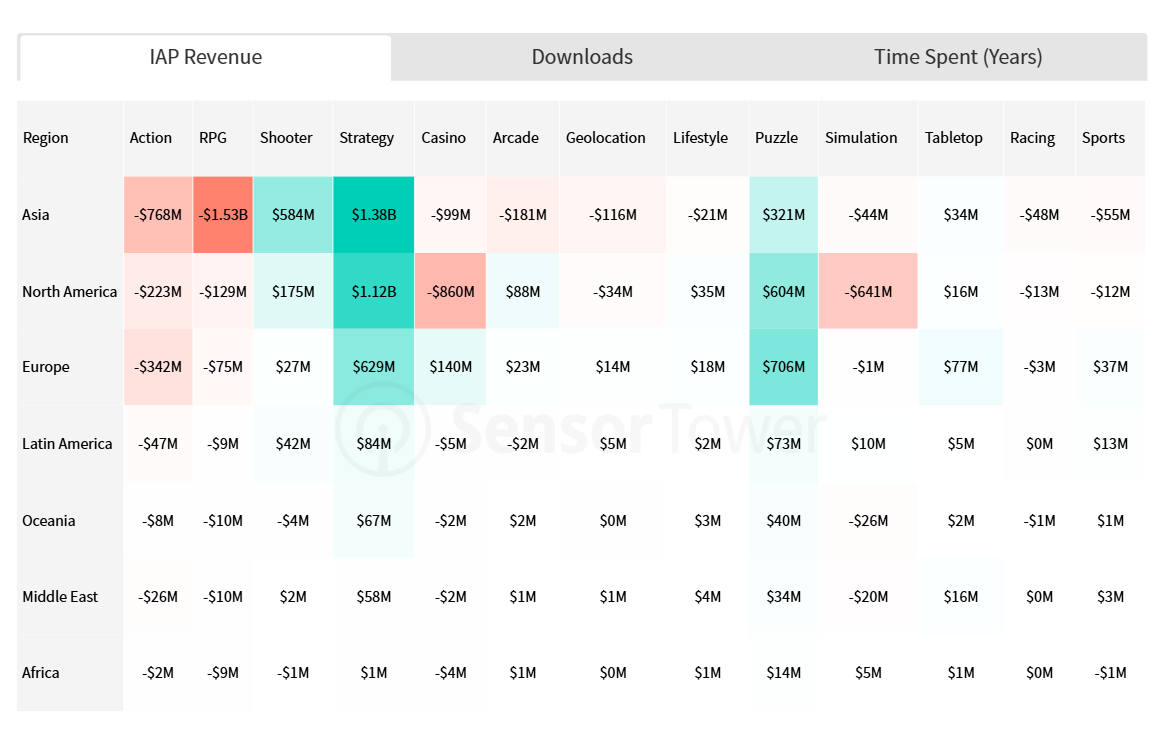Select the Asia row label
The width and height of the screenshot is (1161, 747).
36,215
